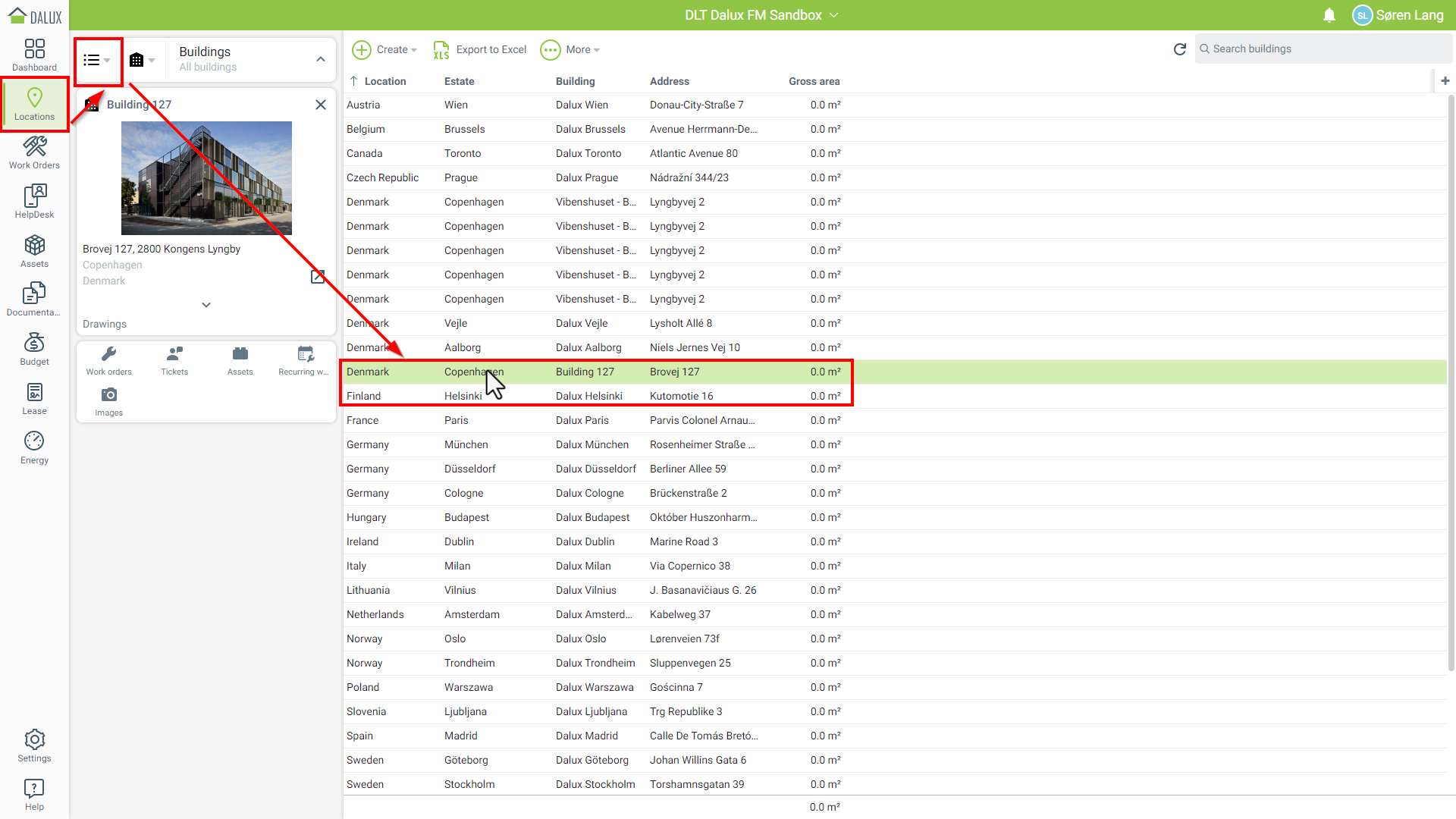Open the building icon filter dropdown
This screenshot has width=1456, height=819.
coord(142,60)
